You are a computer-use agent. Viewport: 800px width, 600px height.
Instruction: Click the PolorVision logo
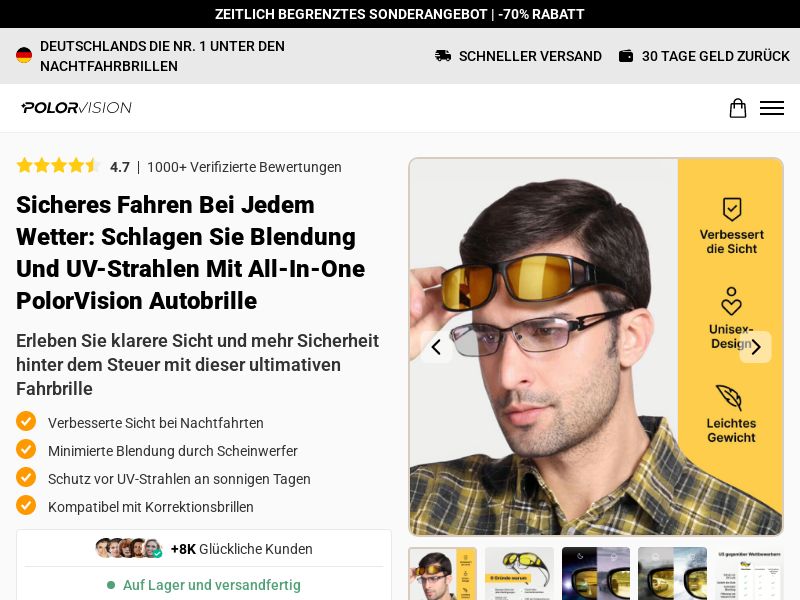click(77, 108)
